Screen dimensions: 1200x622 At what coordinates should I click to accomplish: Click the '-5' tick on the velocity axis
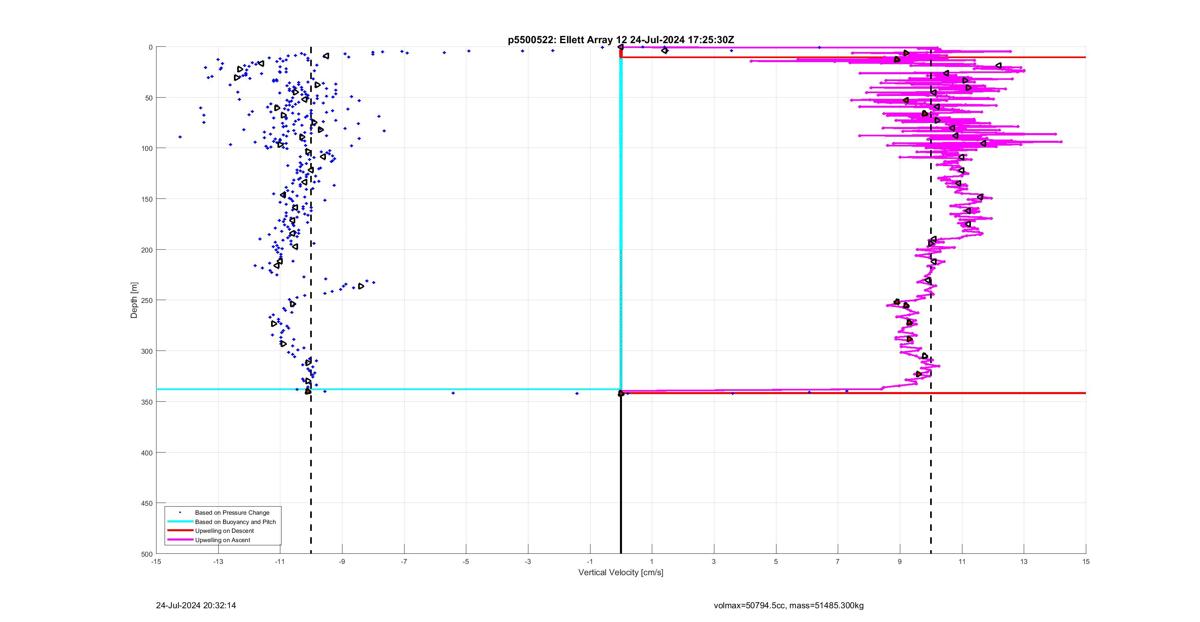(466, 562)
